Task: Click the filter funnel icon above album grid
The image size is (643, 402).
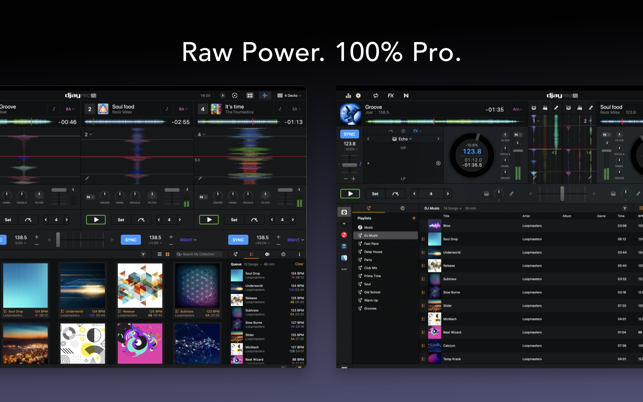Action: [143, 254]
